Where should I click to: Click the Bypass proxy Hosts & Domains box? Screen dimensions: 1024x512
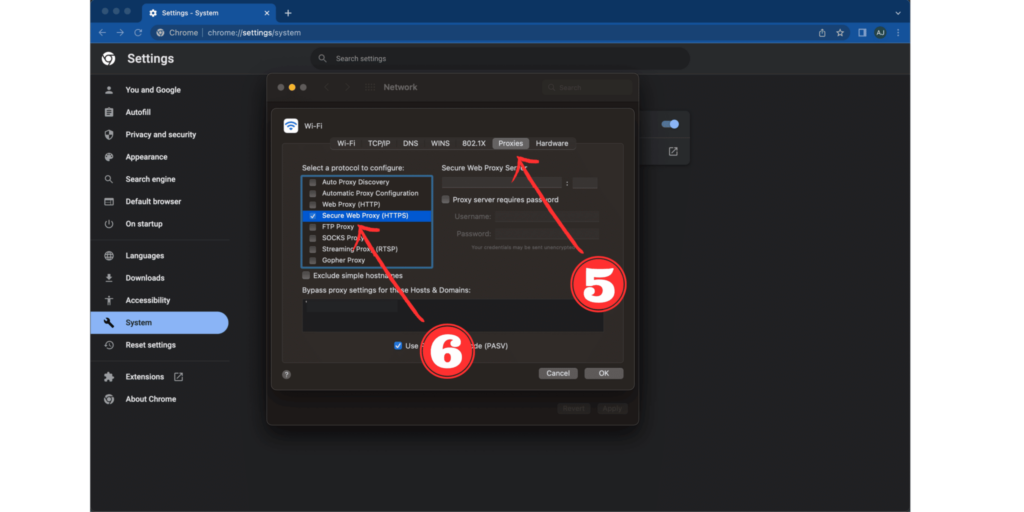(x=453, y=315)
